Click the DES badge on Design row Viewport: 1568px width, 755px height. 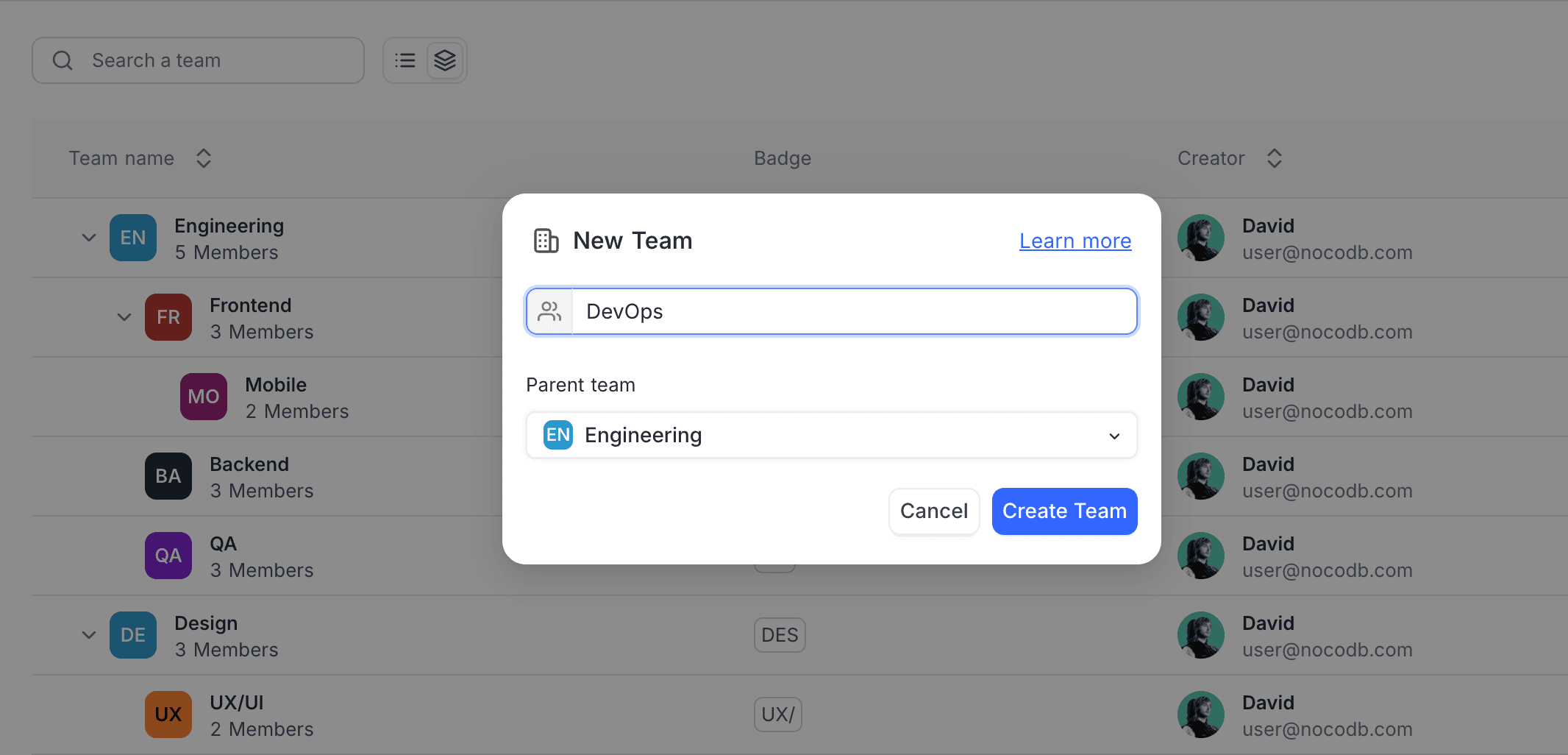tap(780, 635)
